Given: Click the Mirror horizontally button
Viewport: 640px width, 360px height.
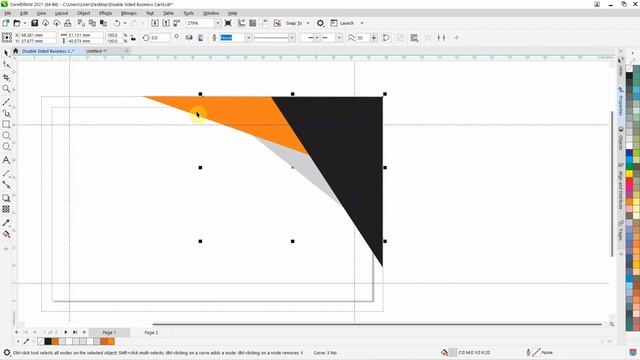Looking at the screenshot, I should click(x=189, y=38).
